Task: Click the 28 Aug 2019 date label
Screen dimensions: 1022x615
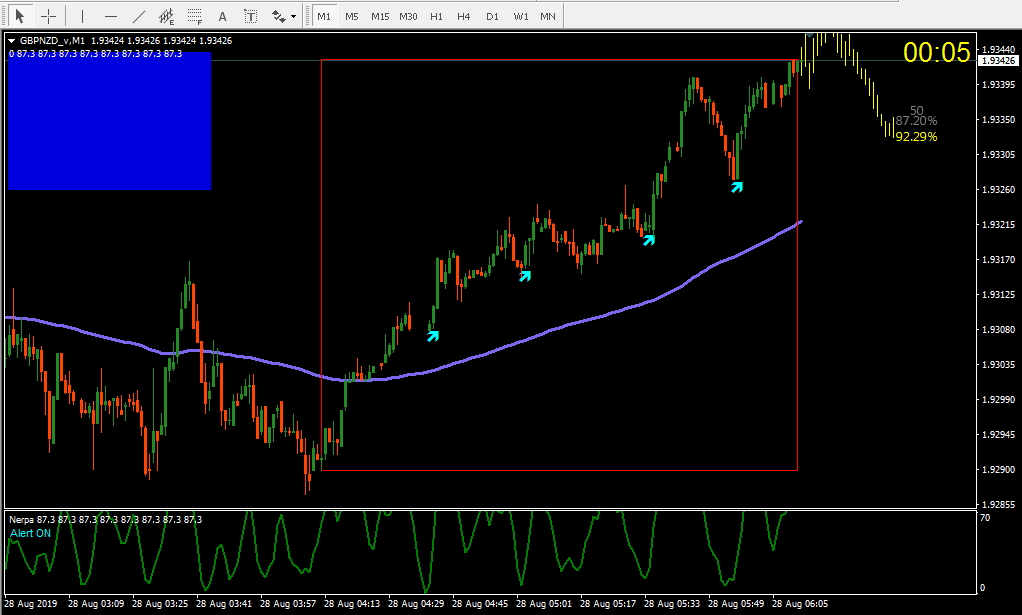Action: (x=31, y=603)
